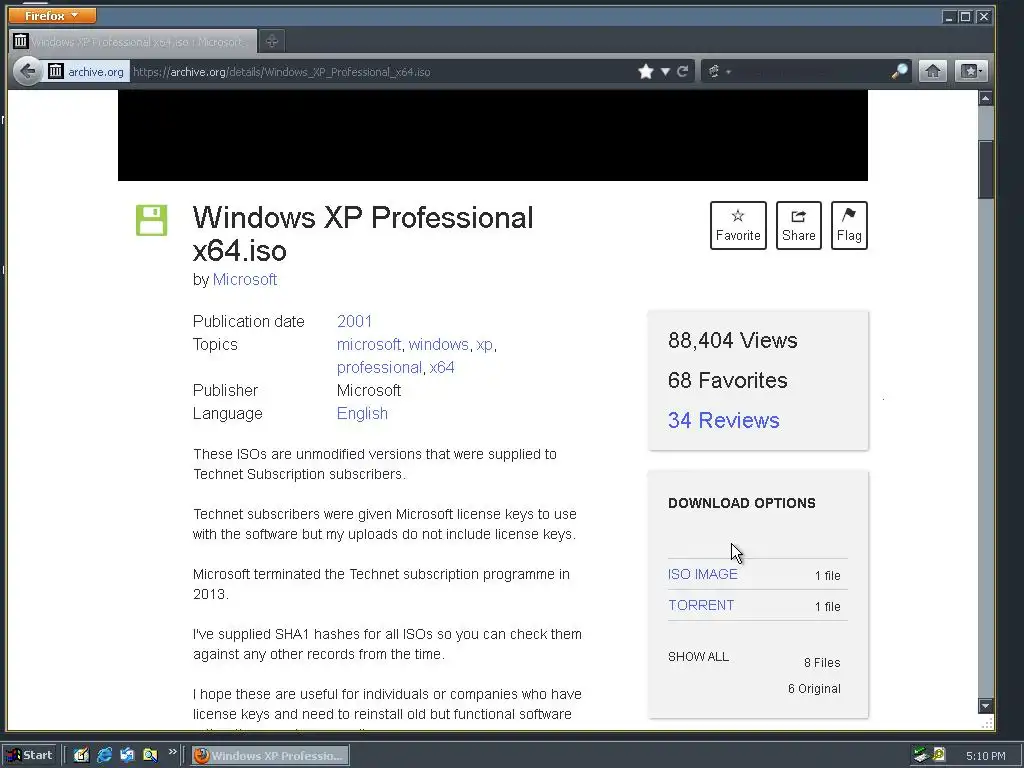Click the page scrollbar down arrow
The image size is (1024, 768).
(x=985, y=705)
